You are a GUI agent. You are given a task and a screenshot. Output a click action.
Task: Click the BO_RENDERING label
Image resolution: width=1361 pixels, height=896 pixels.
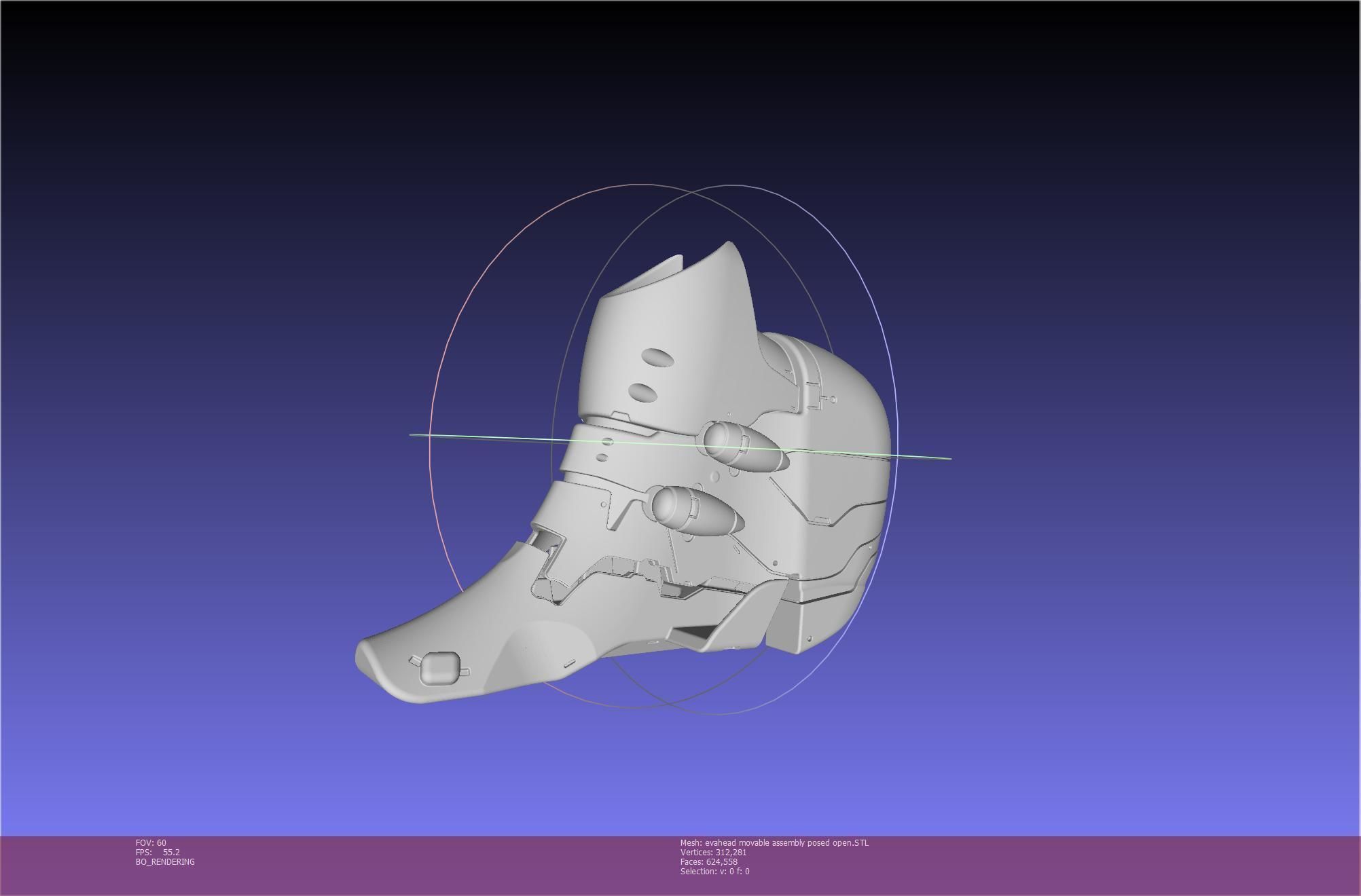[x=165, y=862]
